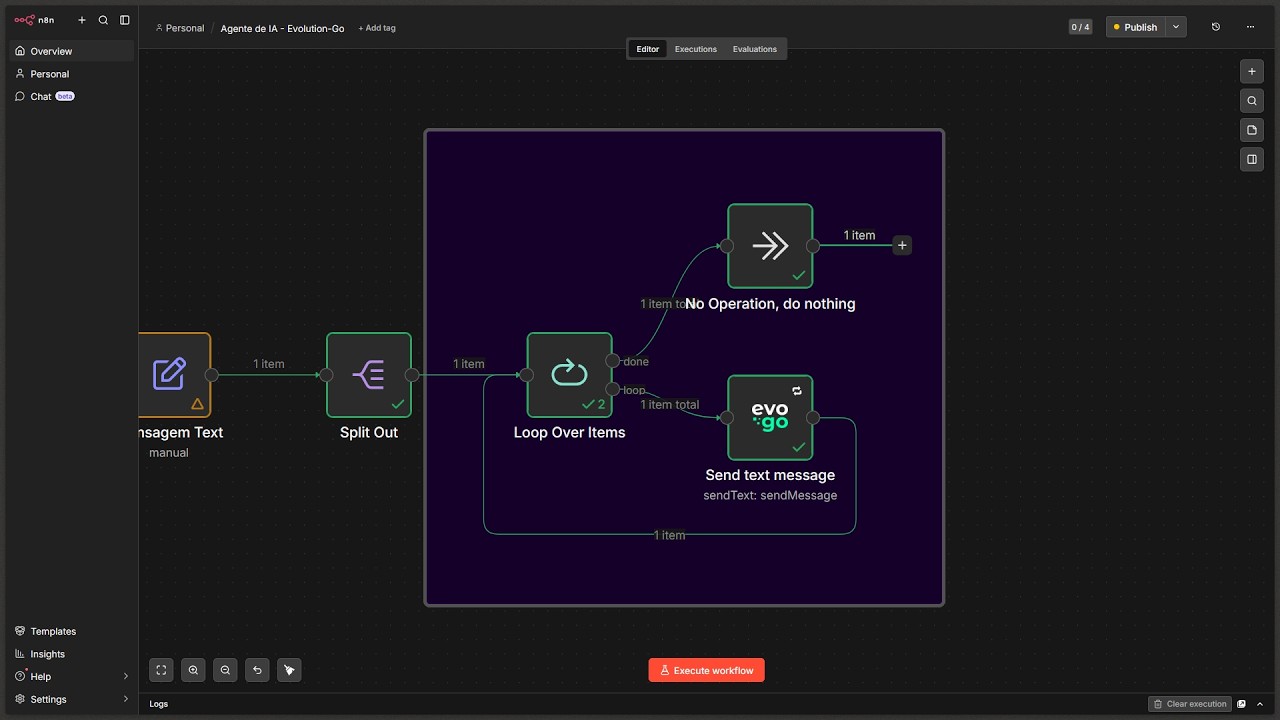Switch to the Evaluations tab

(x=755, y=49)
